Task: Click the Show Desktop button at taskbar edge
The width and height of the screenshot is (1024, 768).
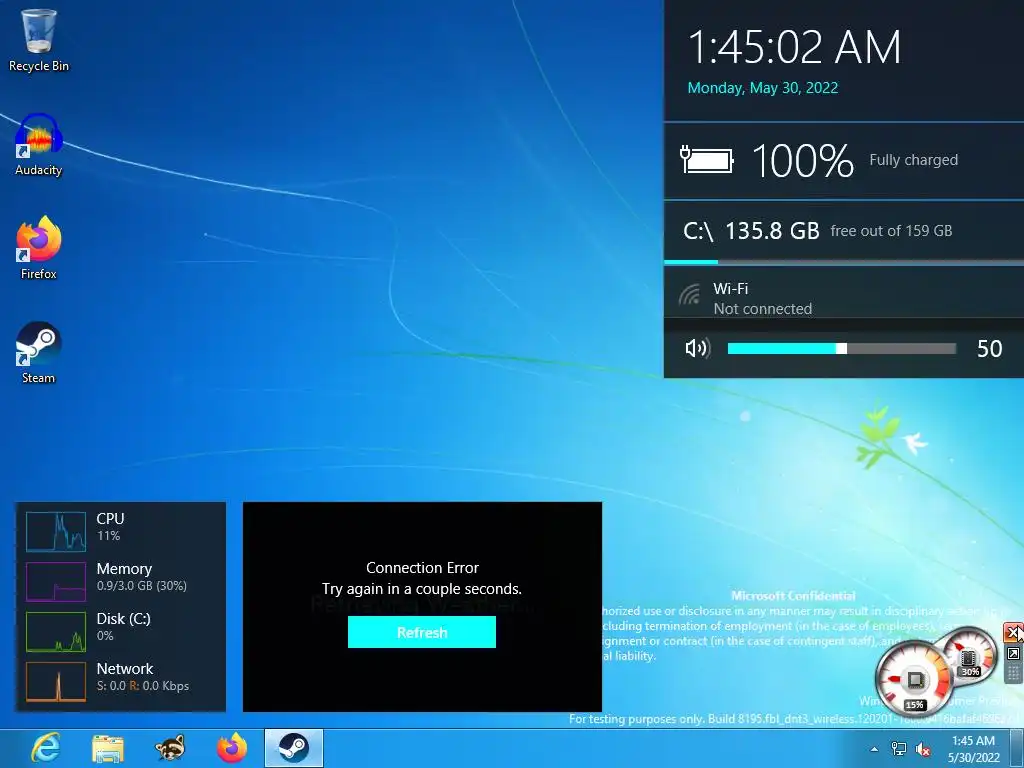Action: coord(1017,748)
